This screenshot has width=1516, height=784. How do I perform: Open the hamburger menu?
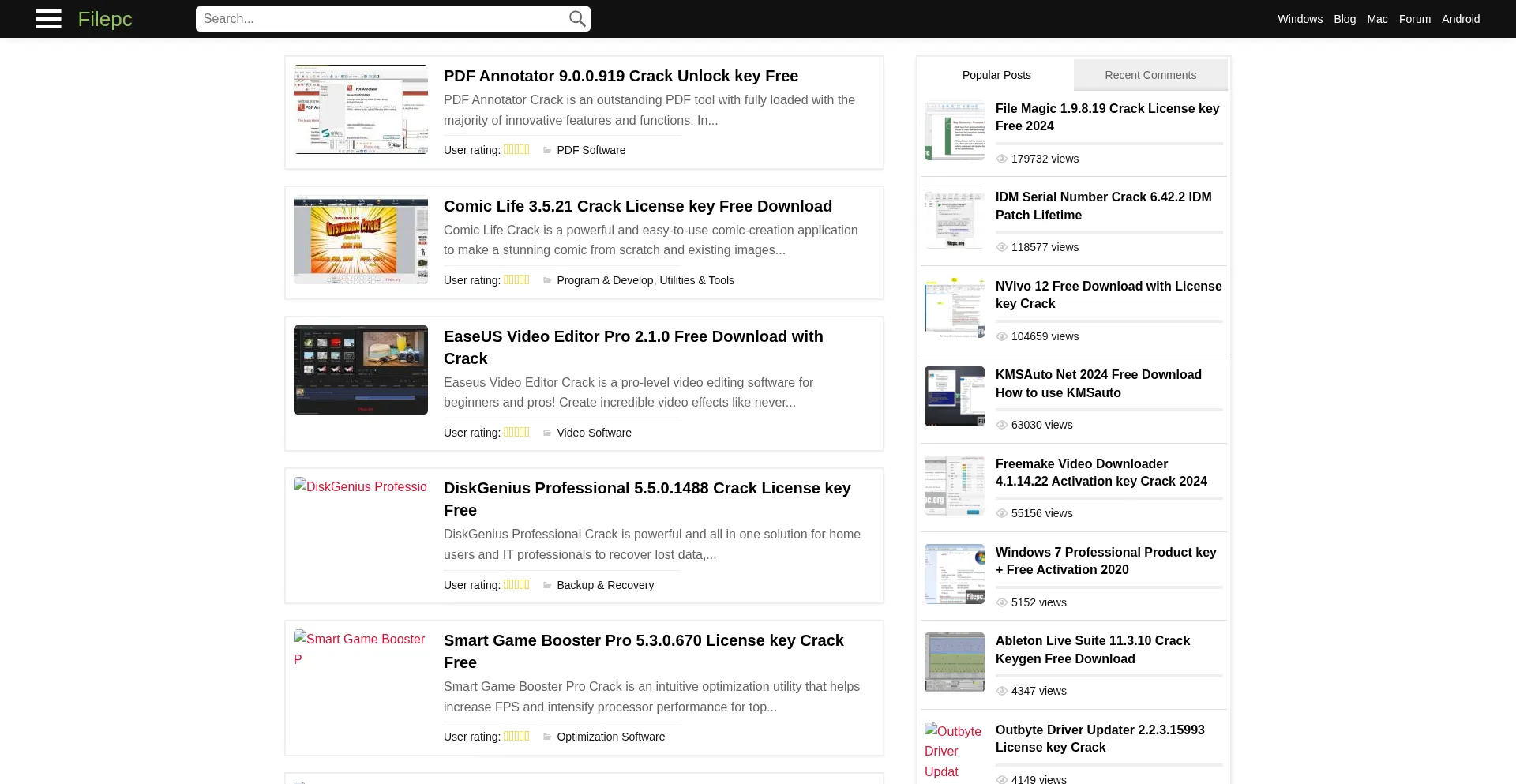click(x=48, y=19)
